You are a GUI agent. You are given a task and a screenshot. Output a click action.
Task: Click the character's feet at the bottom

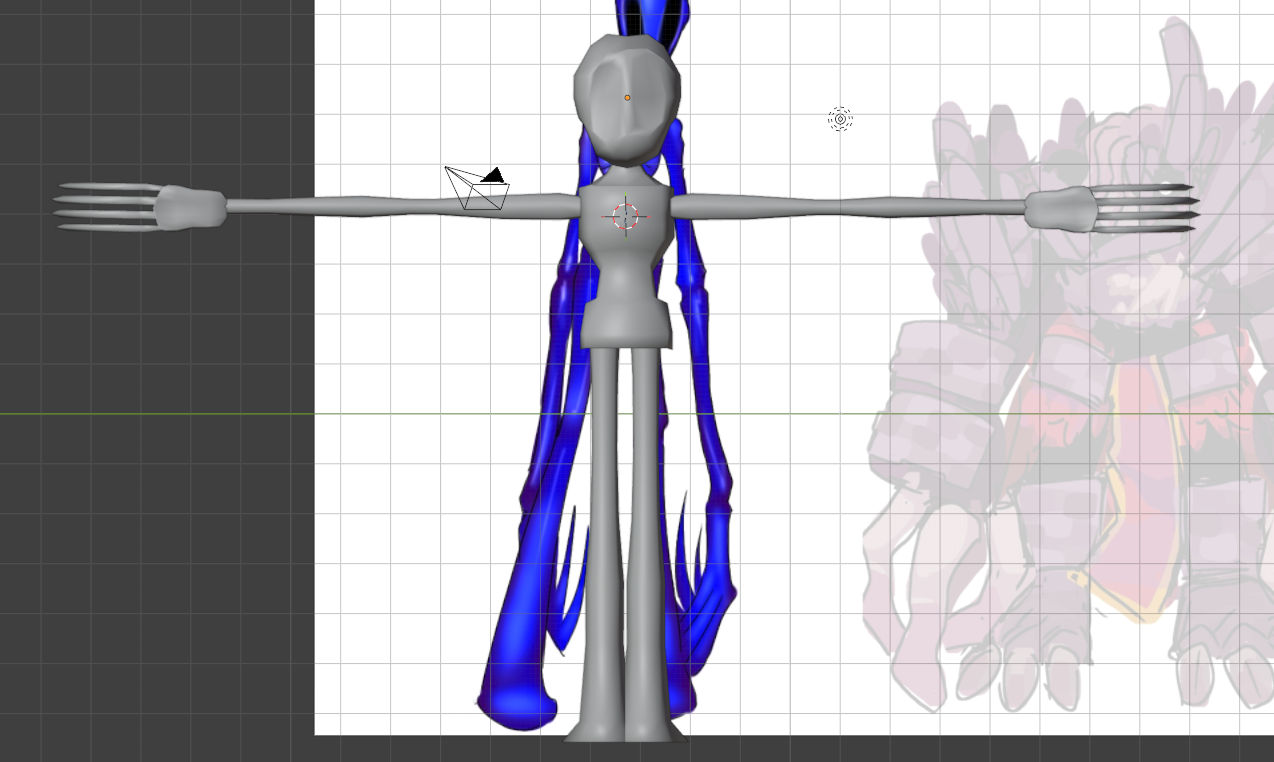coord(625,732)
